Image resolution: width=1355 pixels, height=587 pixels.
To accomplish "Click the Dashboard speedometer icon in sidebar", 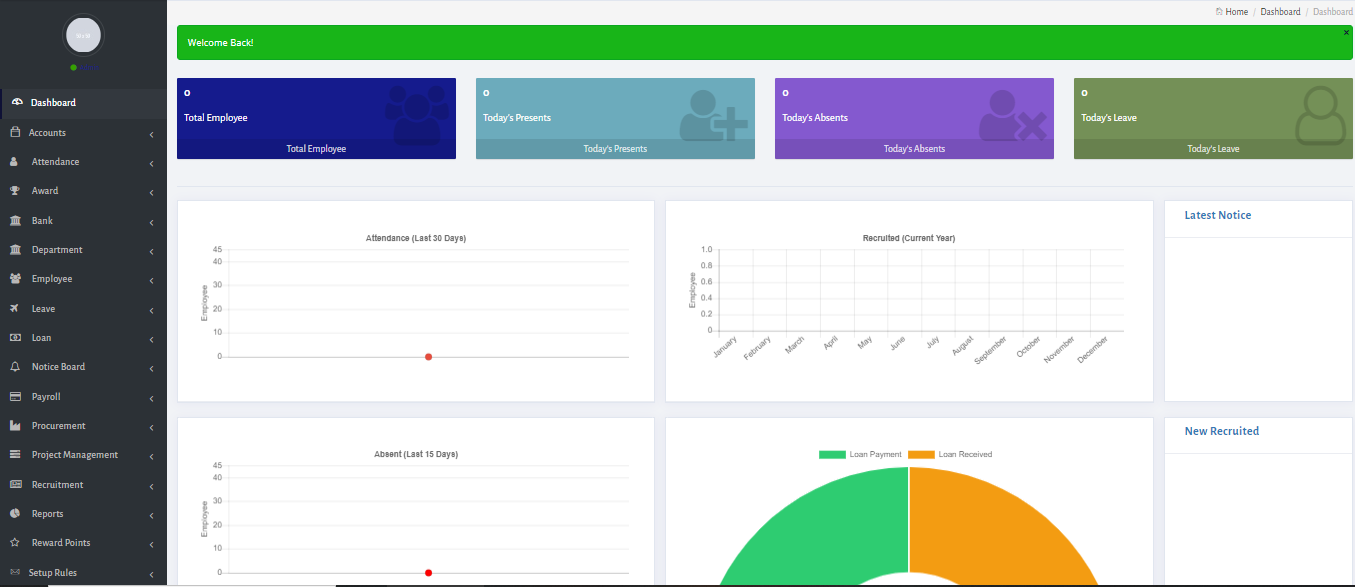I will [17, 103].
